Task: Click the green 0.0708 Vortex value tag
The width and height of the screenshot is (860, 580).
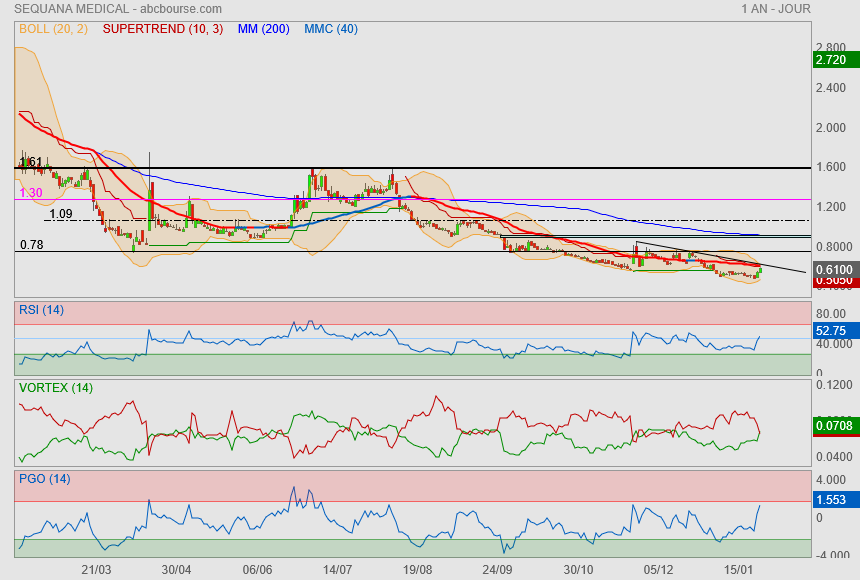Action: coord(834,426)
